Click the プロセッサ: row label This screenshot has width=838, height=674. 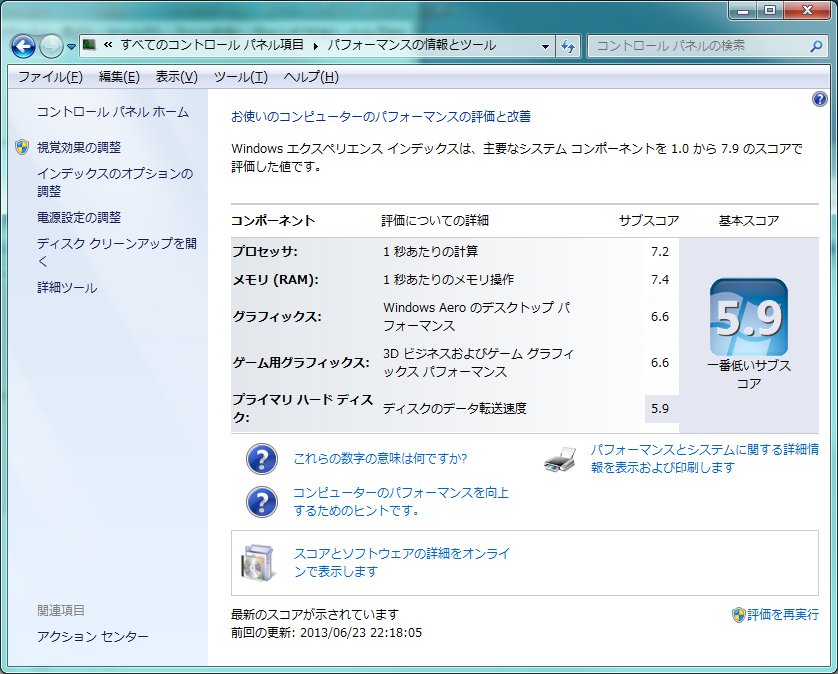click(x=265, y=251)
